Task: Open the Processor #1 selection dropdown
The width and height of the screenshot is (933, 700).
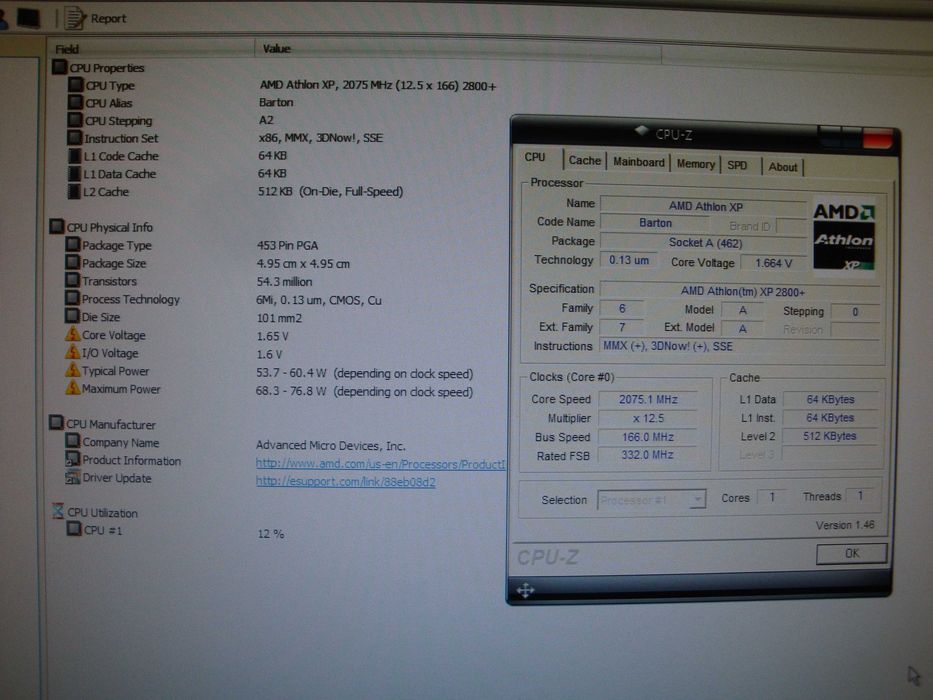Action: (652, 500)
